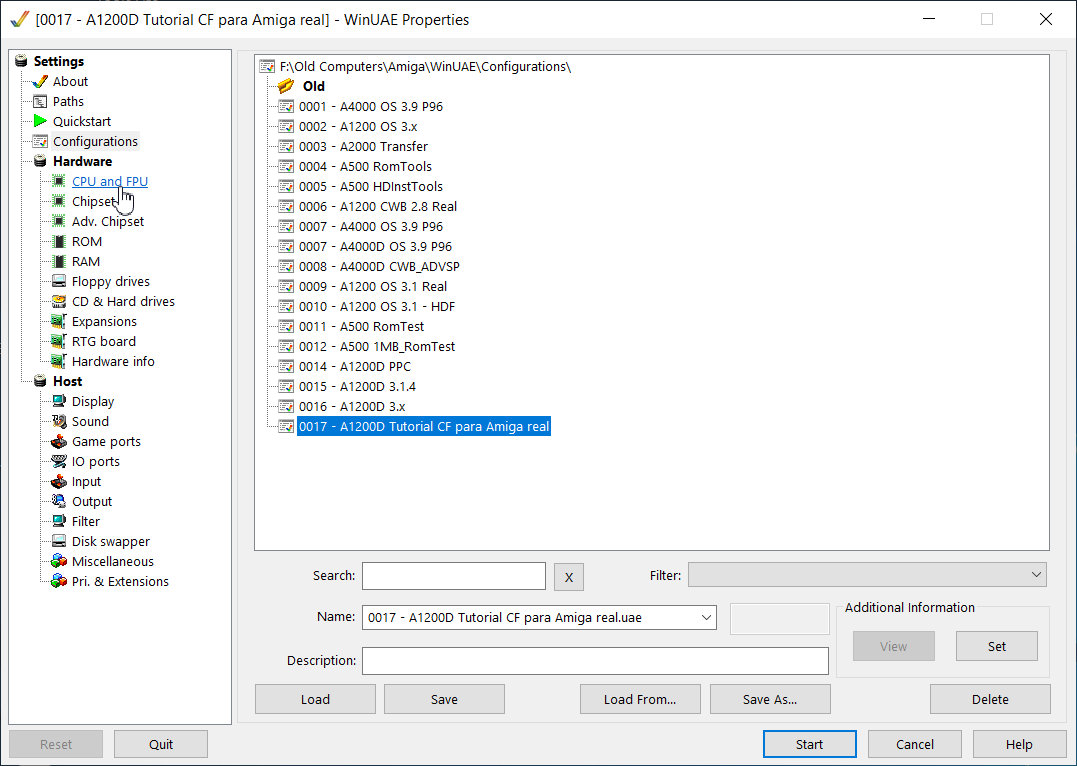Image resolution: width=1077 pixels, height=766 pixels.
Task: Expand the Name combo box arrow
Action: click(x=706, y=617)
